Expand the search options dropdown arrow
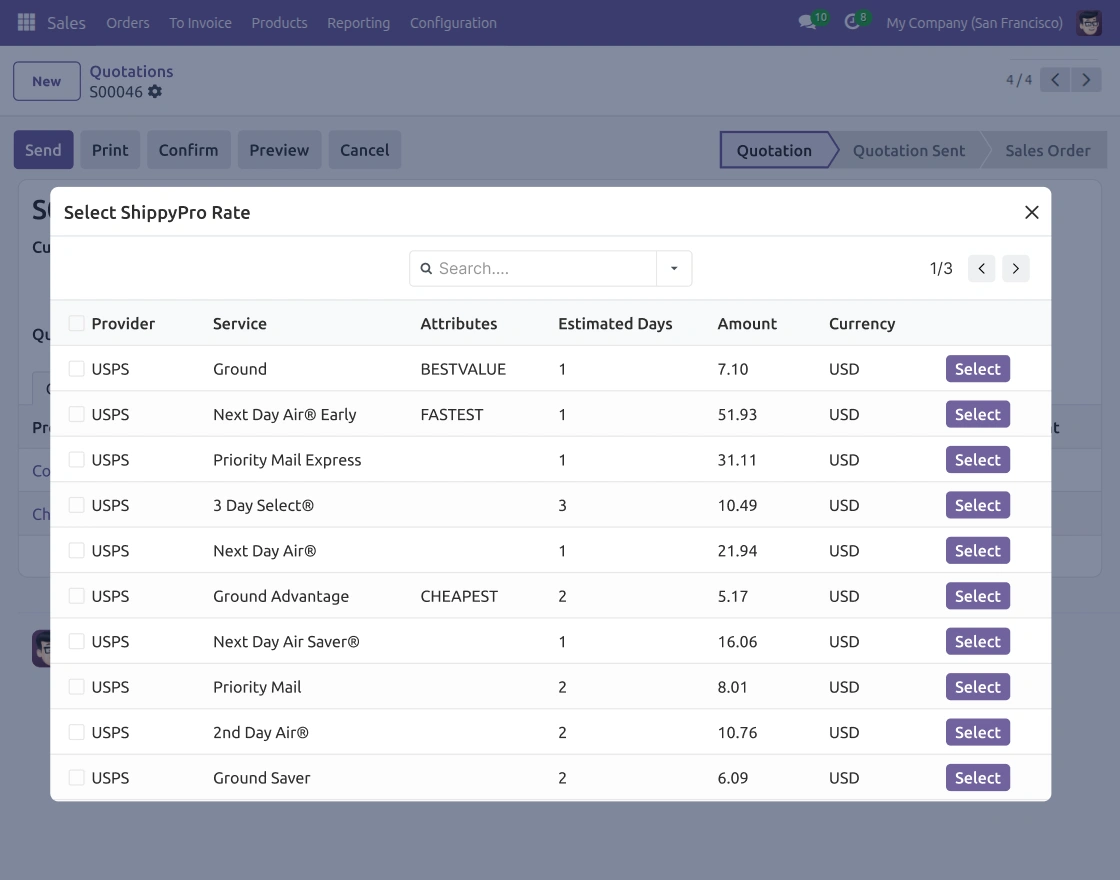 (674, 269)
